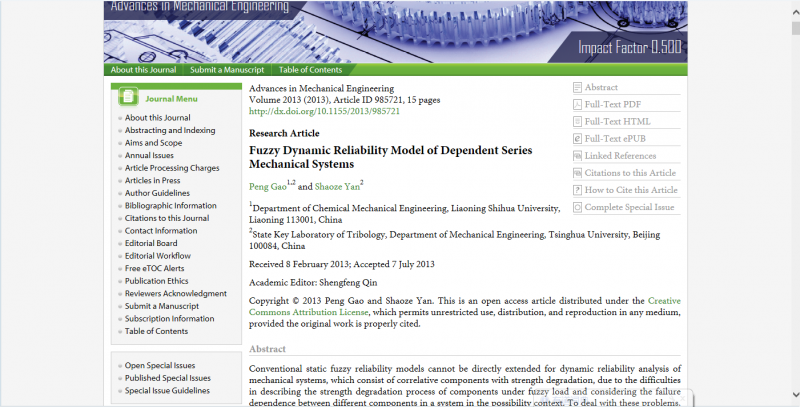Click the Impact Factor 0.500 banner text

click(630, 47)
